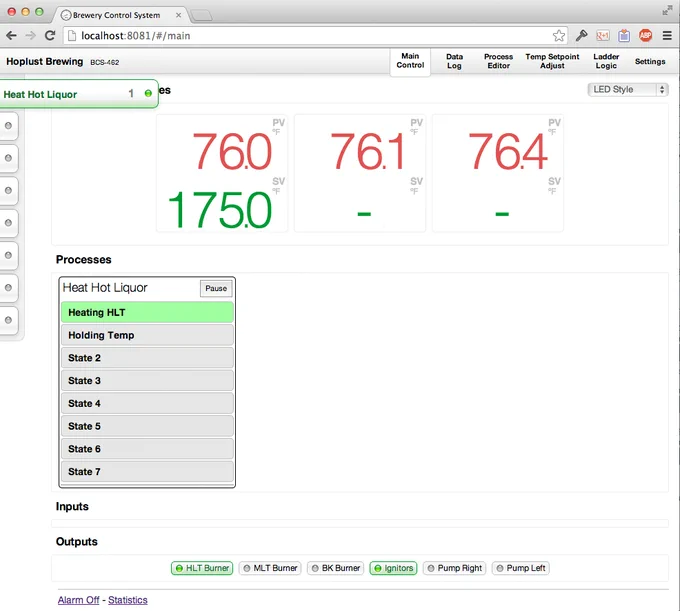Screen dimensions: 680x611
Task: Toggle the seventh sidebar process indicator
Action: click(x=8, y=288)
